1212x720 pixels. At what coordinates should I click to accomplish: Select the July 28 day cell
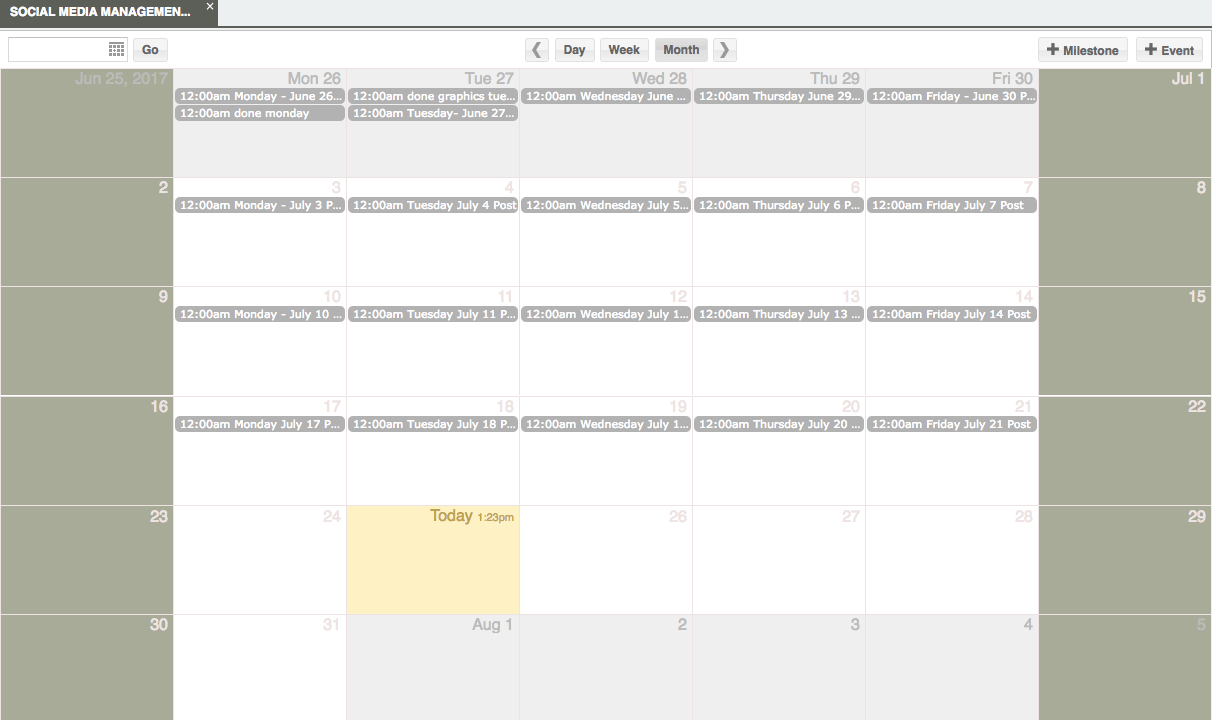pos(952,560)
